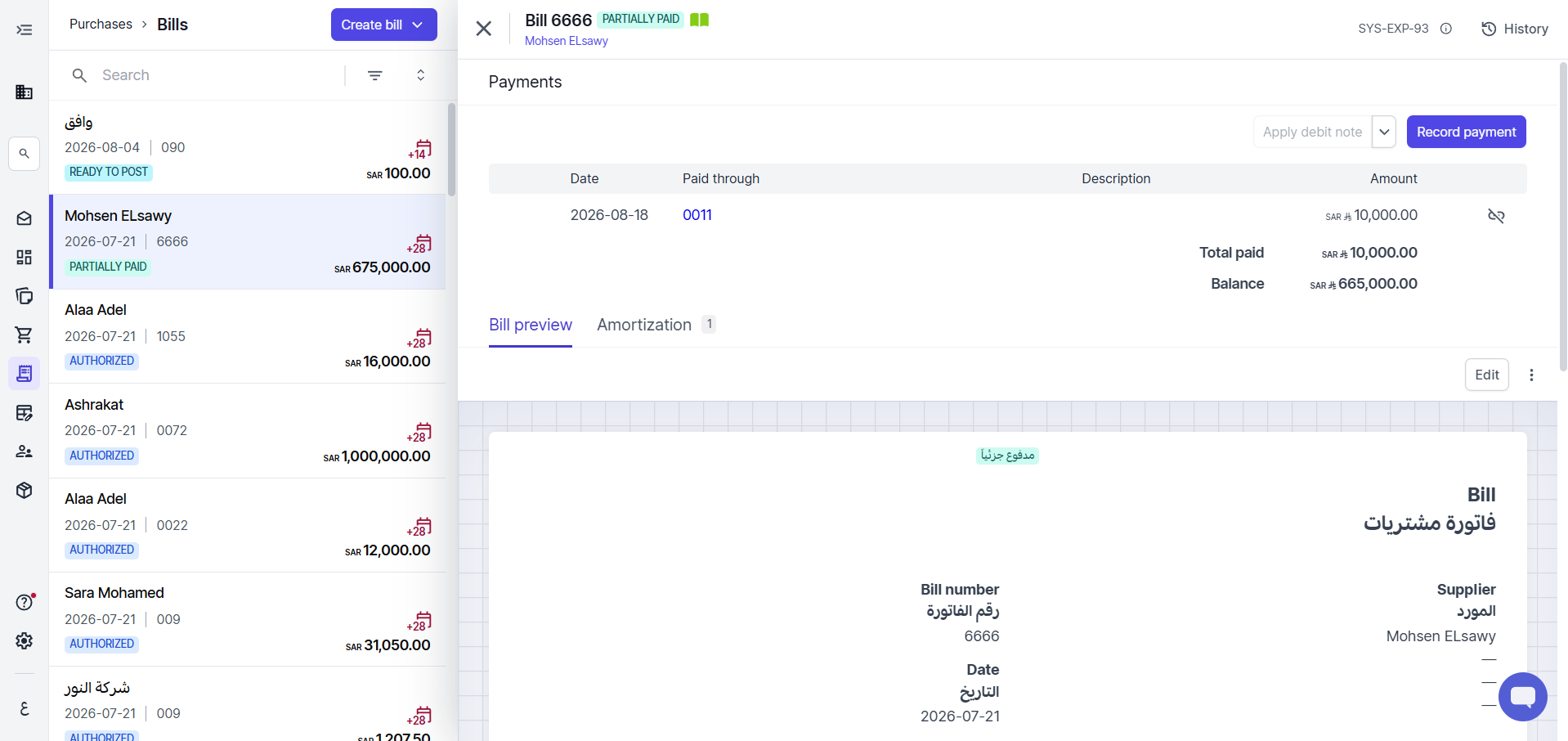The height and width of the screenshot is (741, 1568).
Task: Click the bills list scrollbar
Action: (x=451, y=150)
